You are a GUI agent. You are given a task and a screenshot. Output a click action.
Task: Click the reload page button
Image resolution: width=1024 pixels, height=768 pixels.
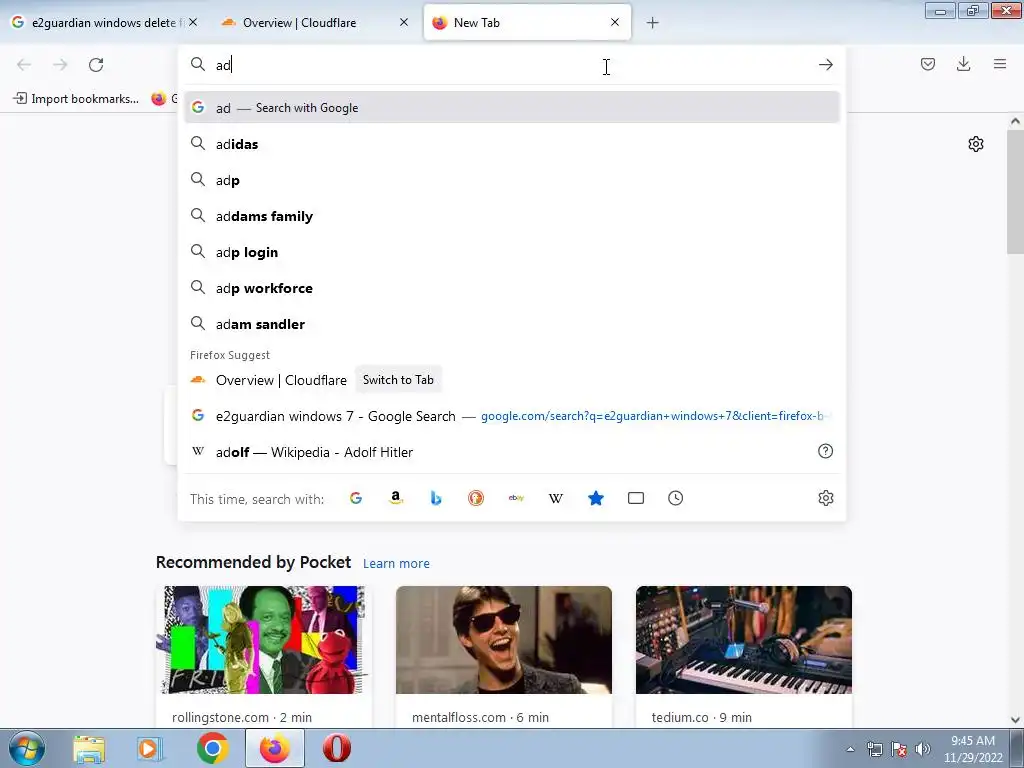(x=96, y=65)
